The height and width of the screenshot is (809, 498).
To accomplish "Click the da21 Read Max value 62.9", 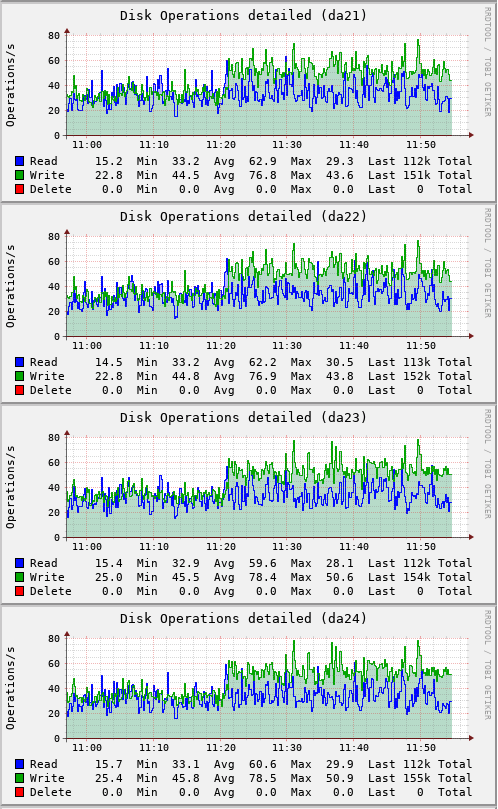I will pos(263,161).
